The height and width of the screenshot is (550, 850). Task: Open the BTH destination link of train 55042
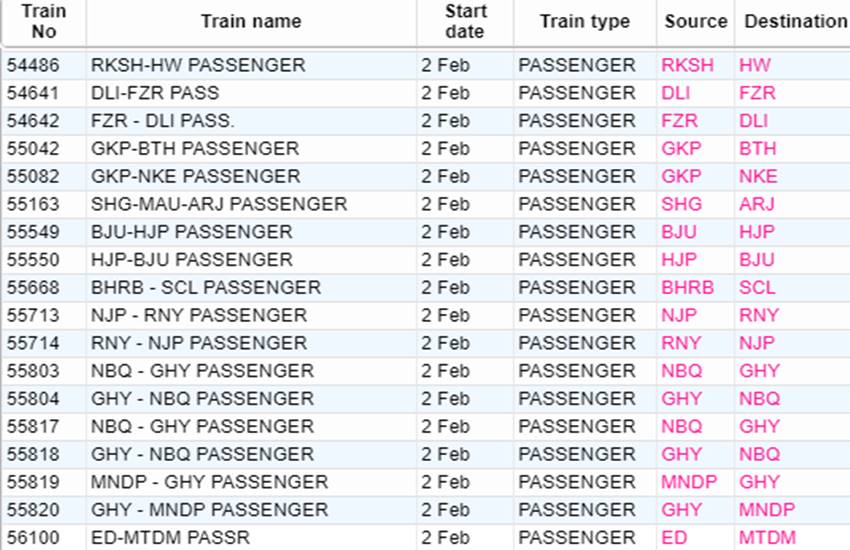pos(757,148)
